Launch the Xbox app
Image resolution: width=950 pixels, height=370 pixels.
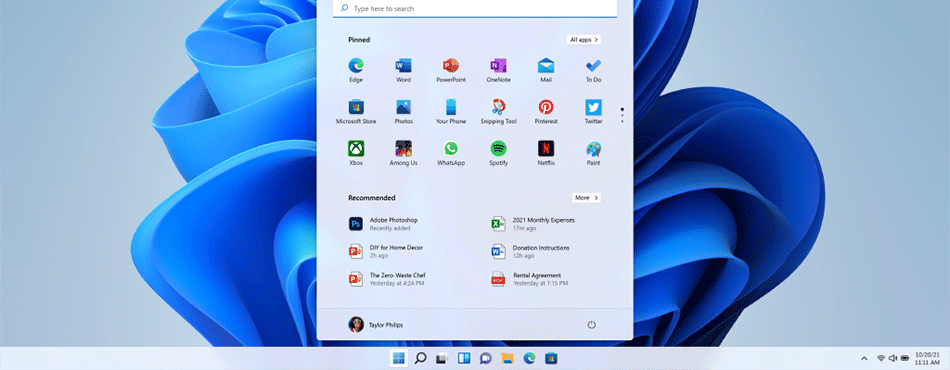pyautogui.click(x=356, y=153)
